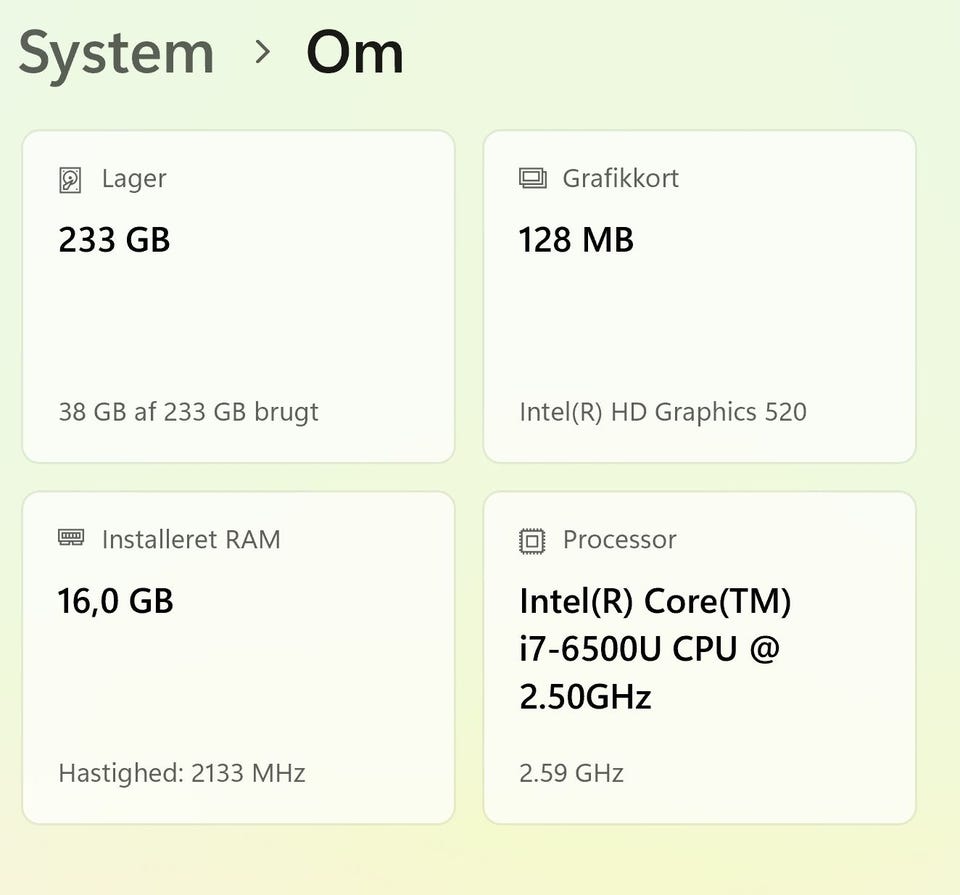The height and width of the screenshot is (895, 960).
Task: Click the Grafikkort heading label
Action: click(620, 179)
